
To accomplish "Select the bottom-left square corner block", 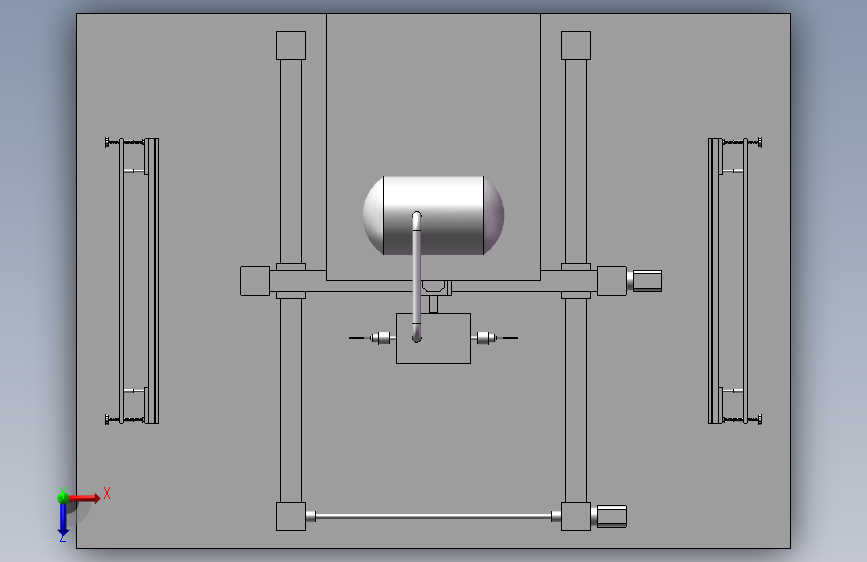I will coord(291,517).
